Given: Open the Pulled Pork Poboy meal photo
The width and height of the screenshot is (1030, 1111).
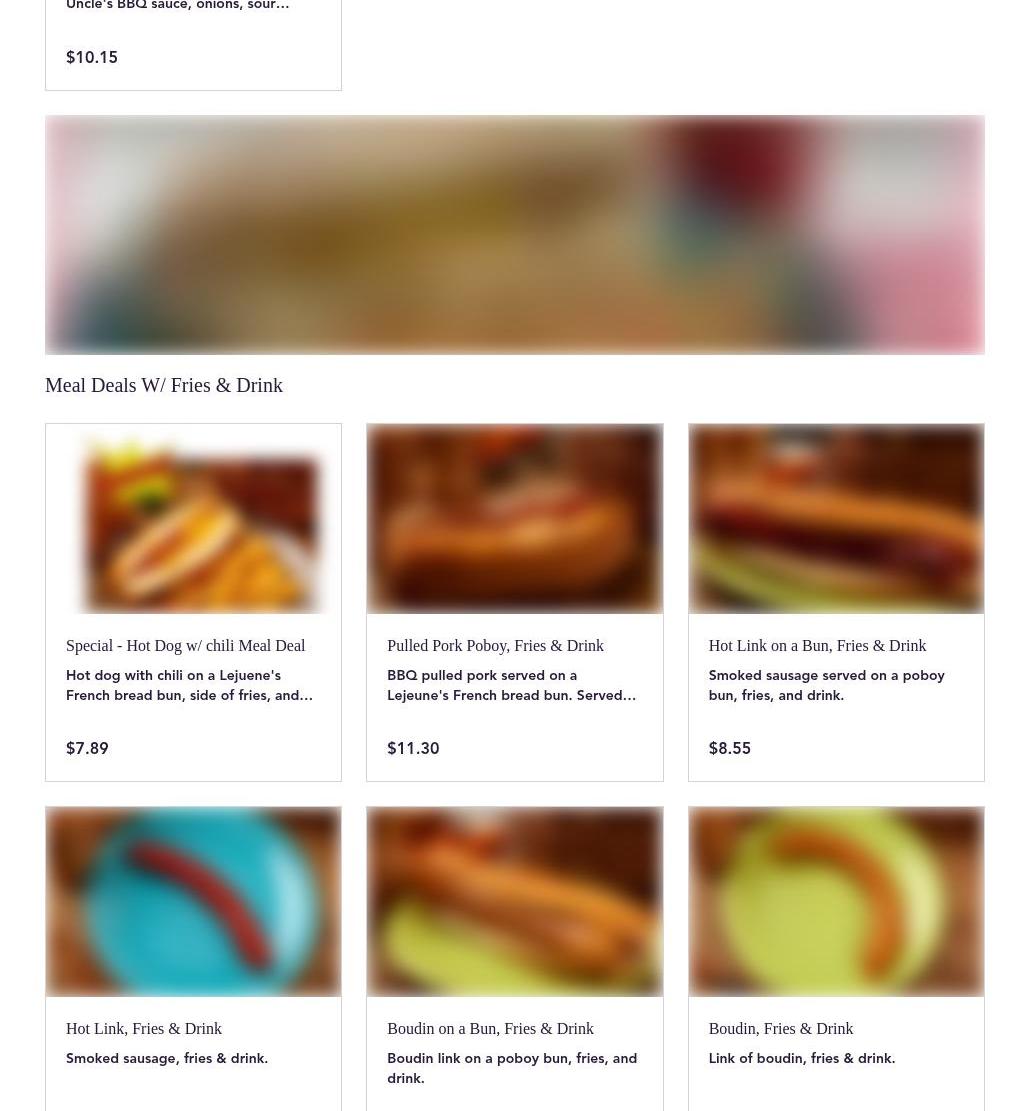Looking at the screenshot, I should 515,519.
